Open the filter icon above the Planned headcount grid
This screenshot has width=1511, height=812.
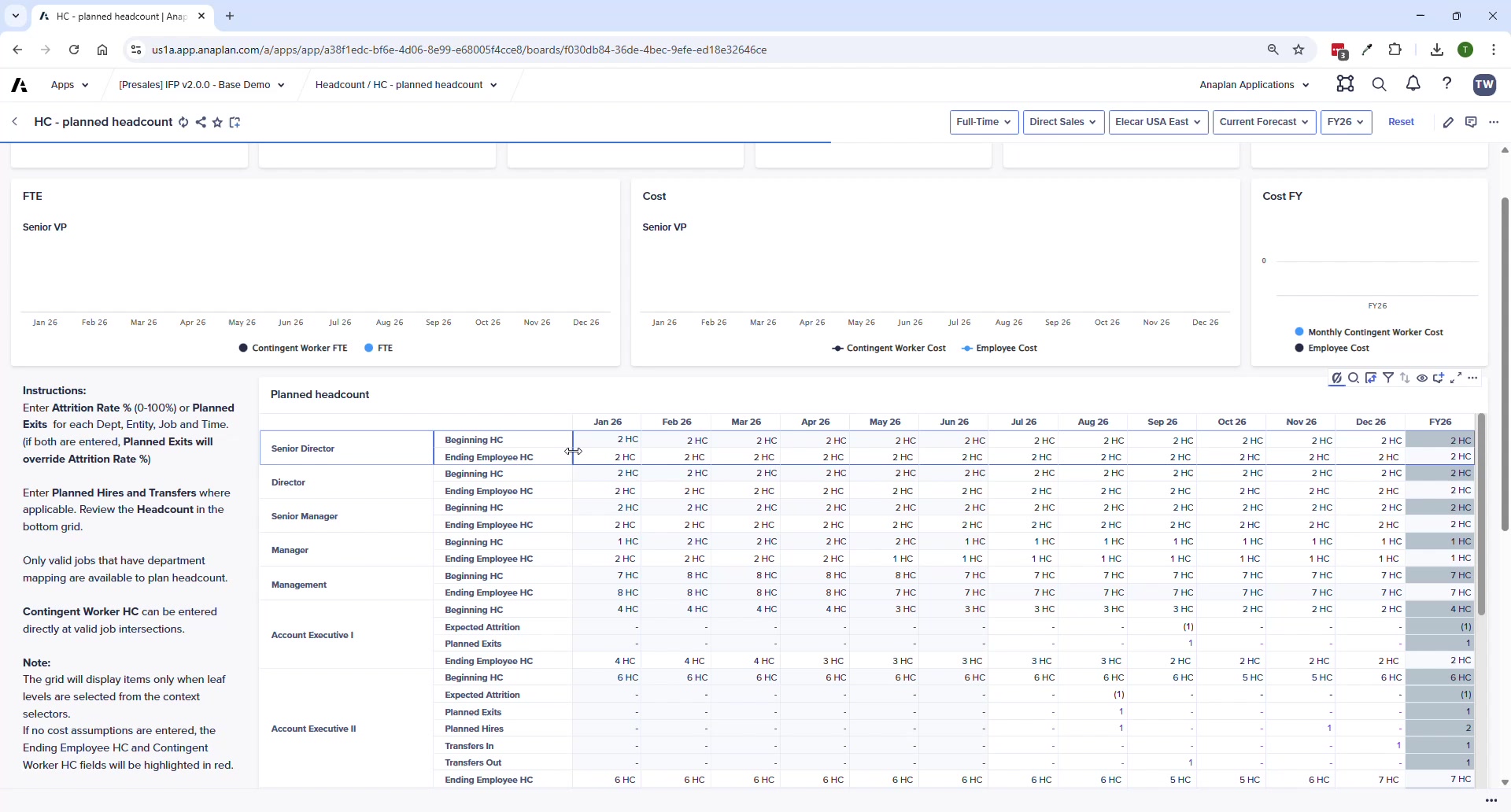click(x=1389, y=378)
